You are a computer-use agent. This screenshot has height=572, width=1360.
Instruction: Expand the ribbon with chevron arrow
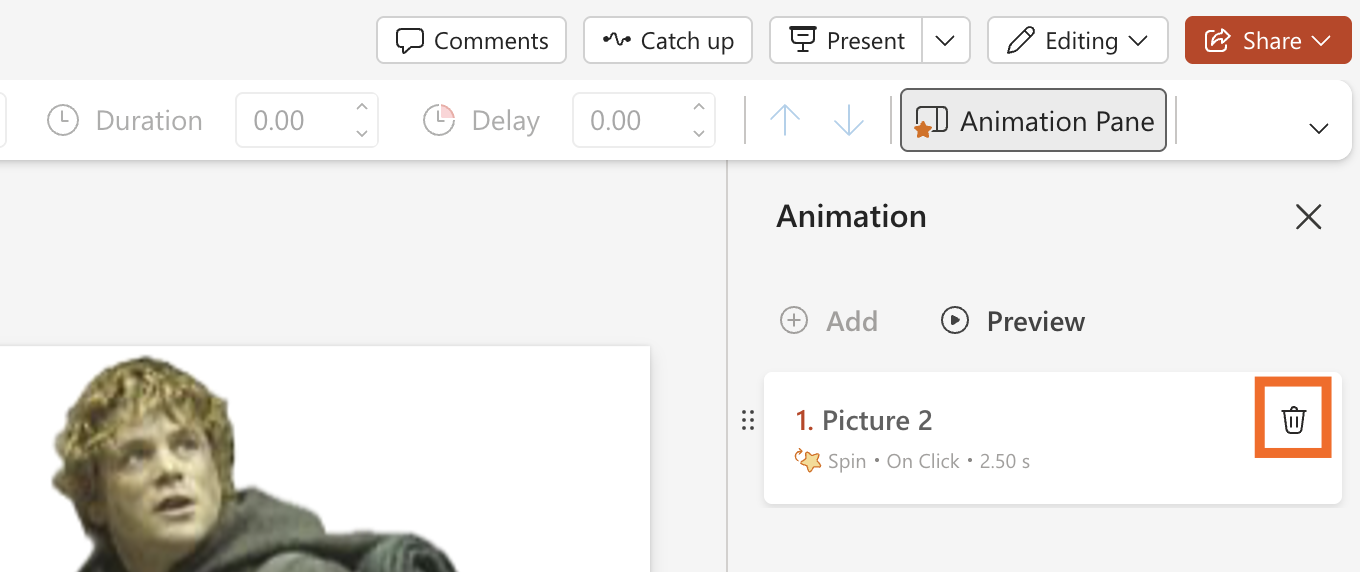[x=1319, y=128]
